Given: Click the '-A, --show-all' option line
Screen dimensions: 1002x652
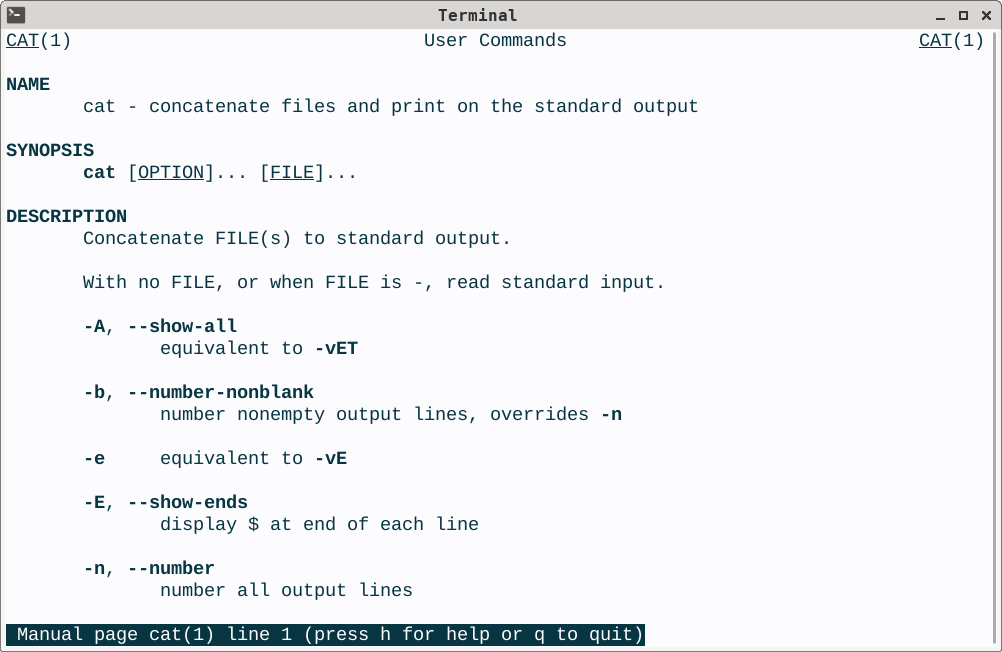Looking at the screenshot, I should 160,326.
